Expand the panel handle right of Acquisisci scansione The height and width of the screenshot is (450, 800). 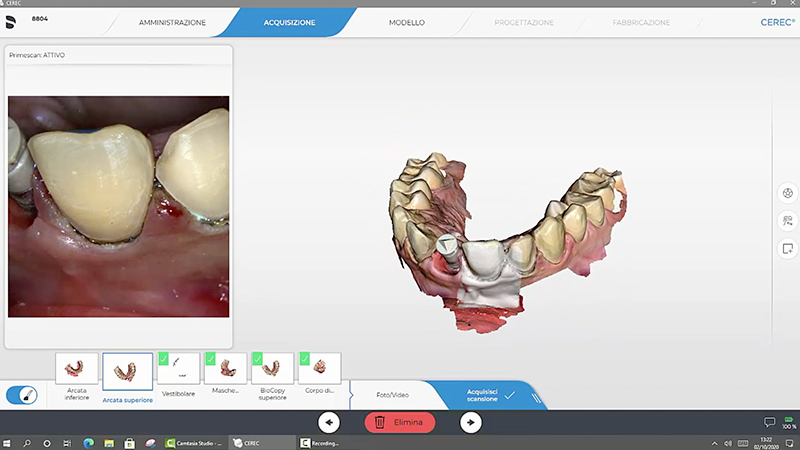[x=536, y=396]
